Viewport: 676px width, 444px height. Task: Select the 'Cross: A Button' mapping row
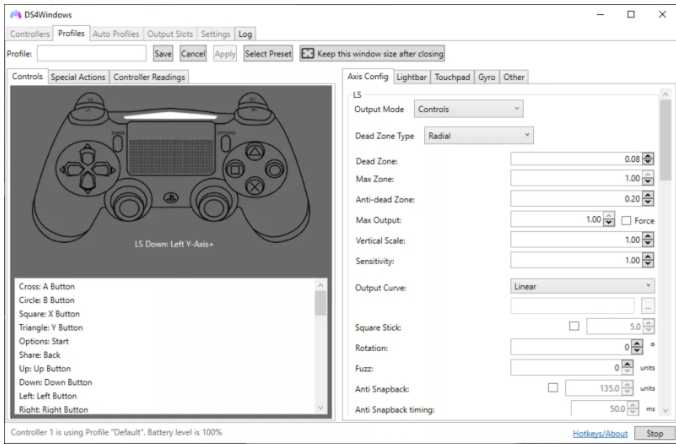(x=165, y=286)
